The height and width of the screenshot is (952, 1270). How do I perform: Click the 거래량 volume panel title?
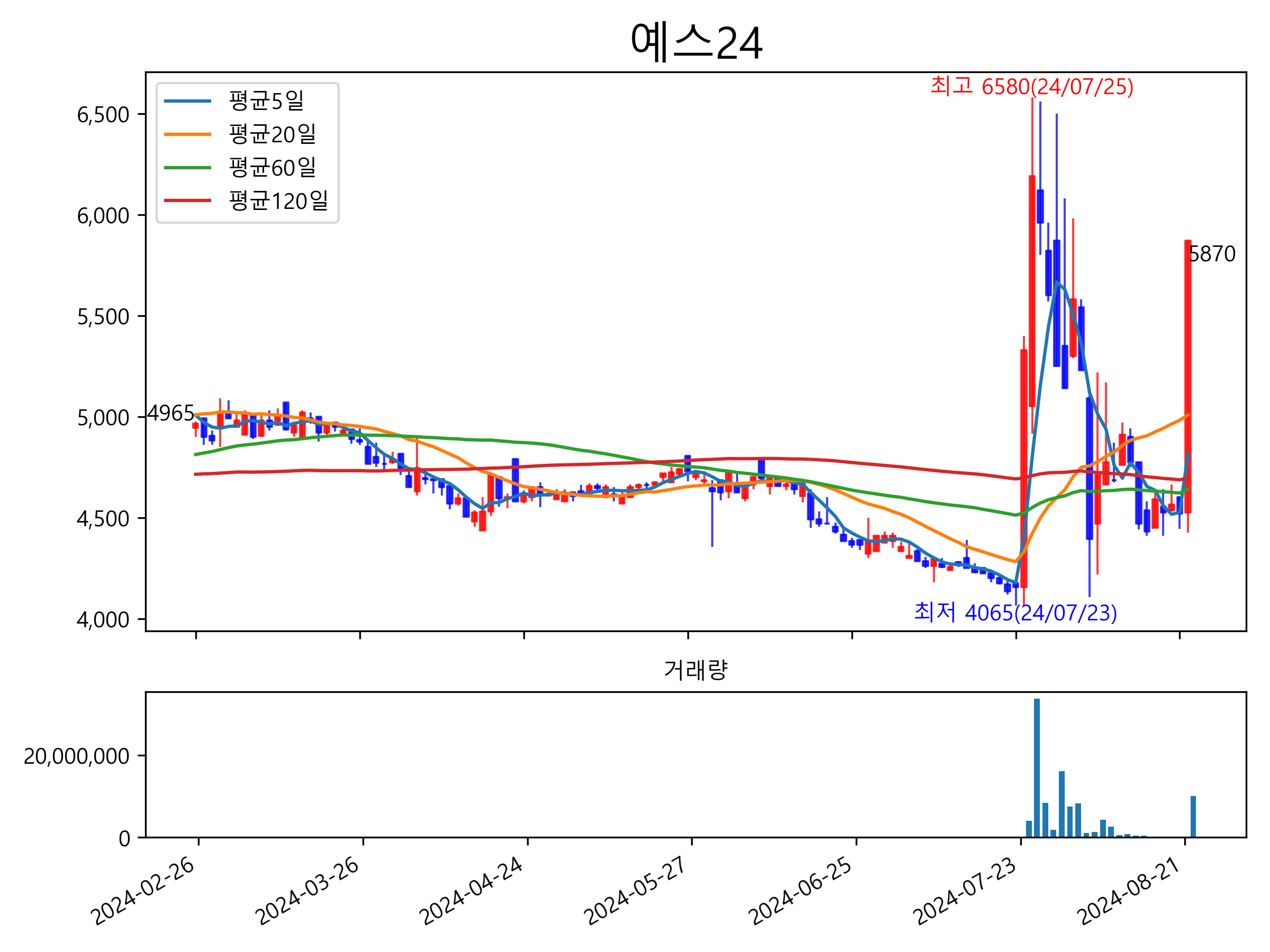(696, 670)
